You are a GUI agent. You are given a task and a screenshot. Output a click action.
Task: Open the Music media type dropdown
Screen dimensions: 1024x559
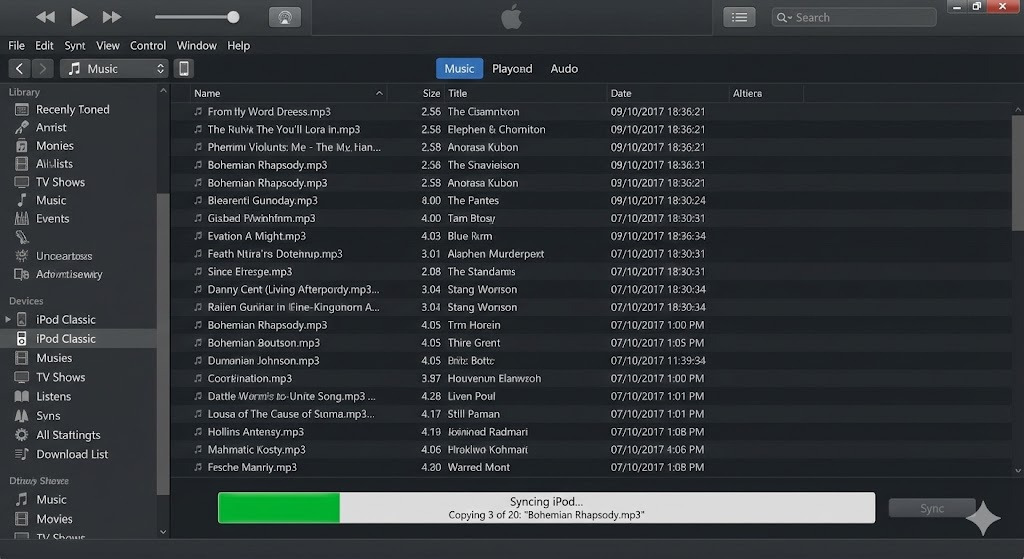114,69
